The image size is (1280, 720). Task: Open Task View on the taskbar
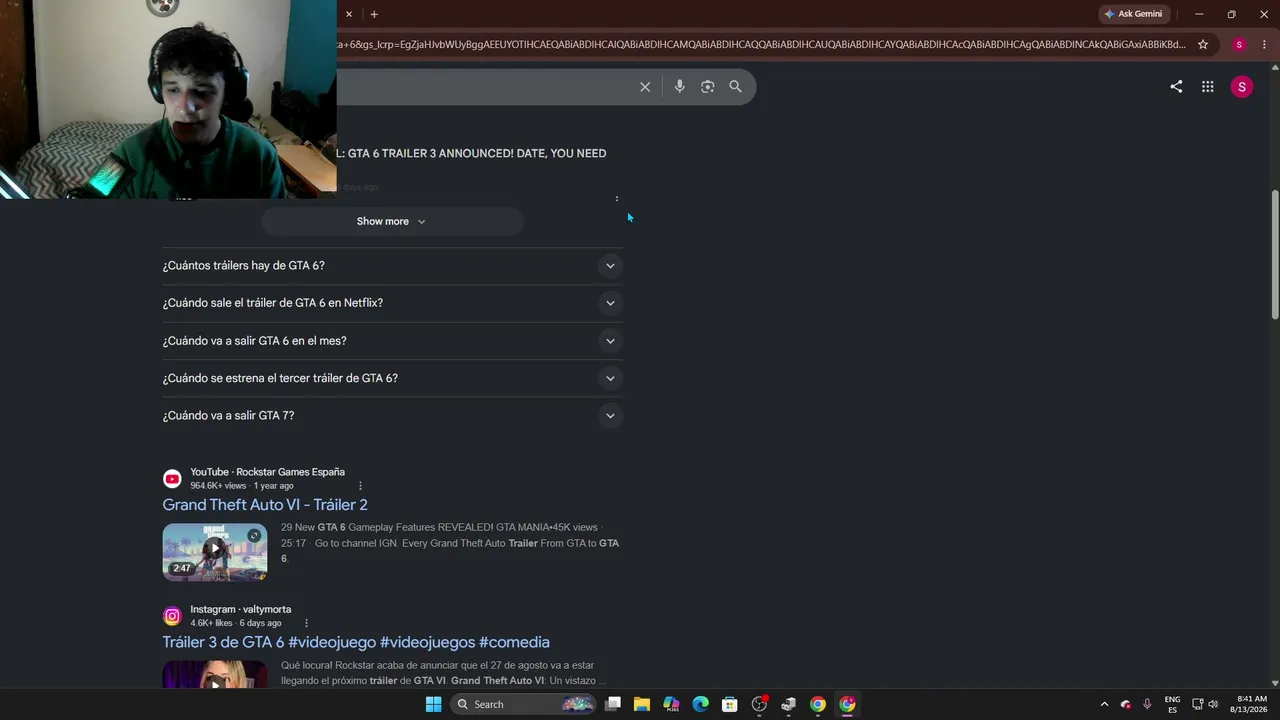613,704
